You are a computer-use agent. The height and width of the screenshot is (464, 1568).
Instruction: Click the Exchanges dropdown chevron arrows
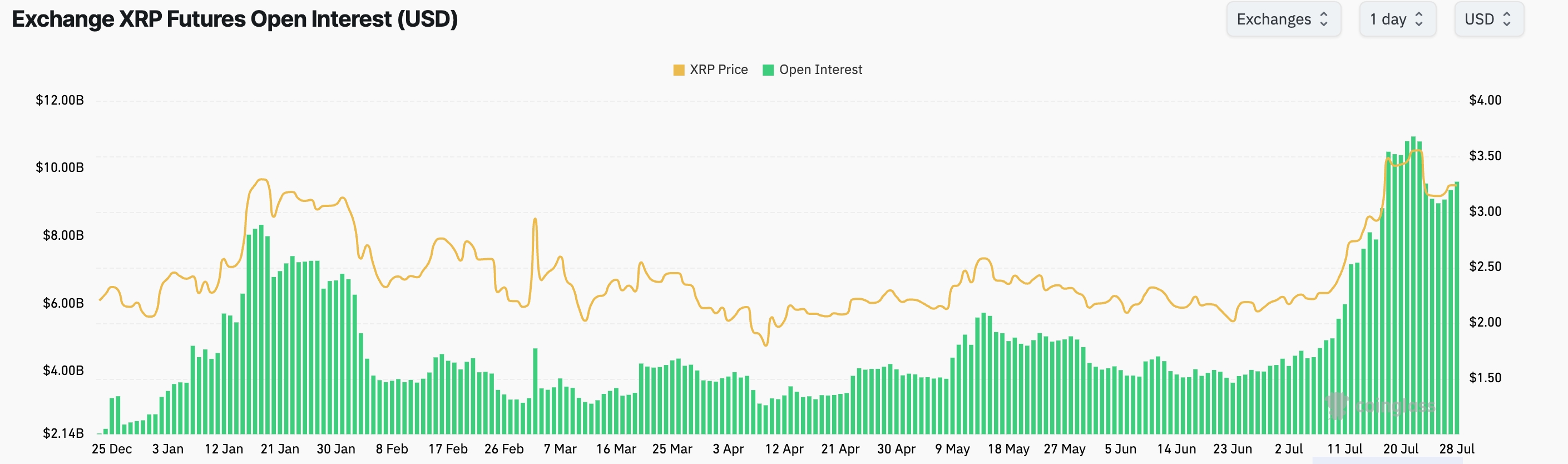(1324, 19)
